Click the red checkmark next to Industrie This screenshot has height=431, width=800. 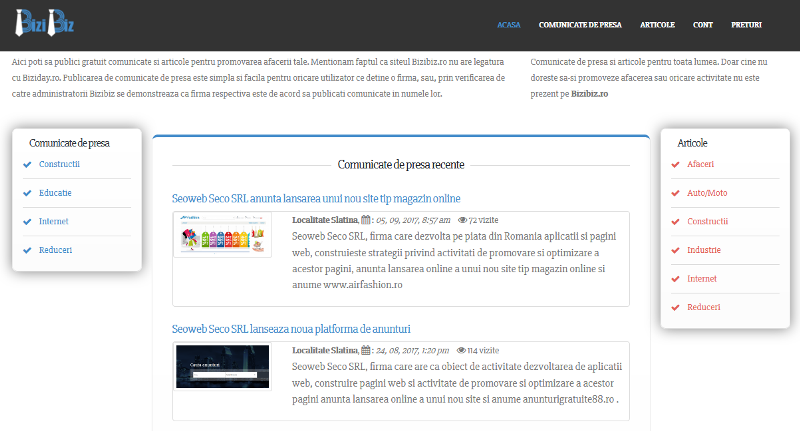click(x=676, y=250)
